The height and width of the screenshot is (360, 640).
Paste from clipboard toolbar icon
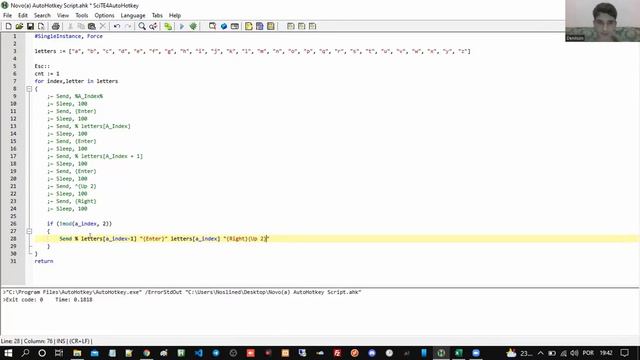pos(92,27)
